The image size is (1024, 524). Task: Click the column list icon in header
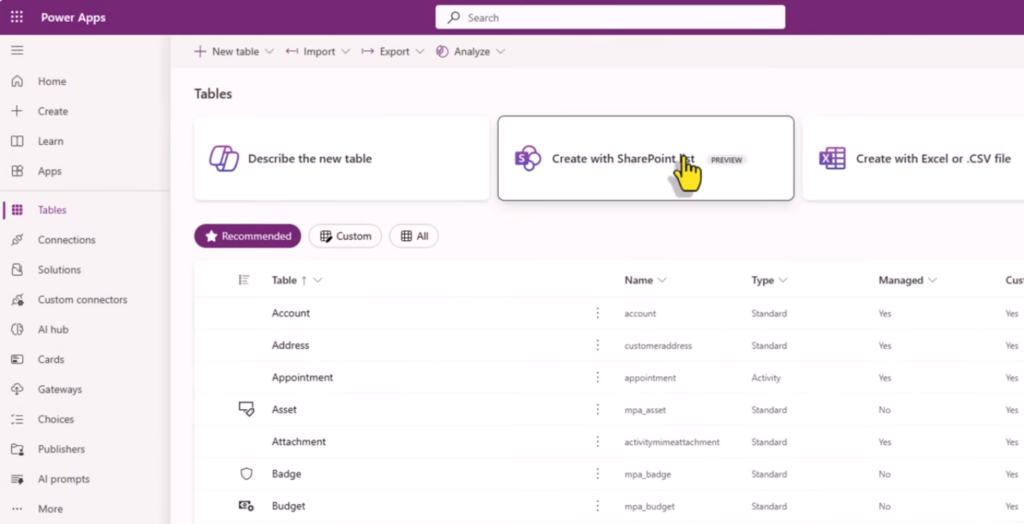pos(244,280)
